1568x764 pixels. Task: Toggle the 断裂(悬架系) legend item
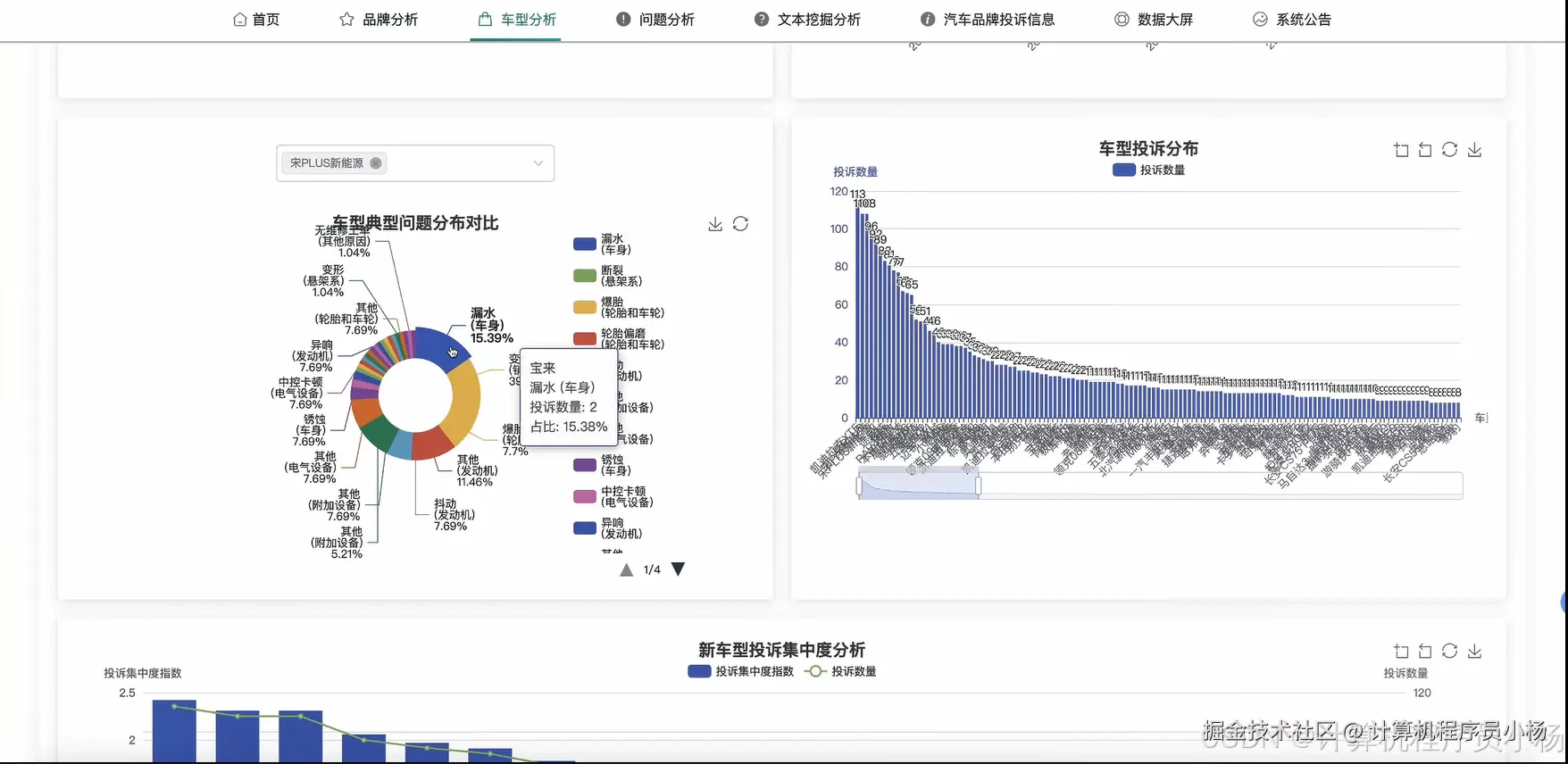click(x=608, y=276)
